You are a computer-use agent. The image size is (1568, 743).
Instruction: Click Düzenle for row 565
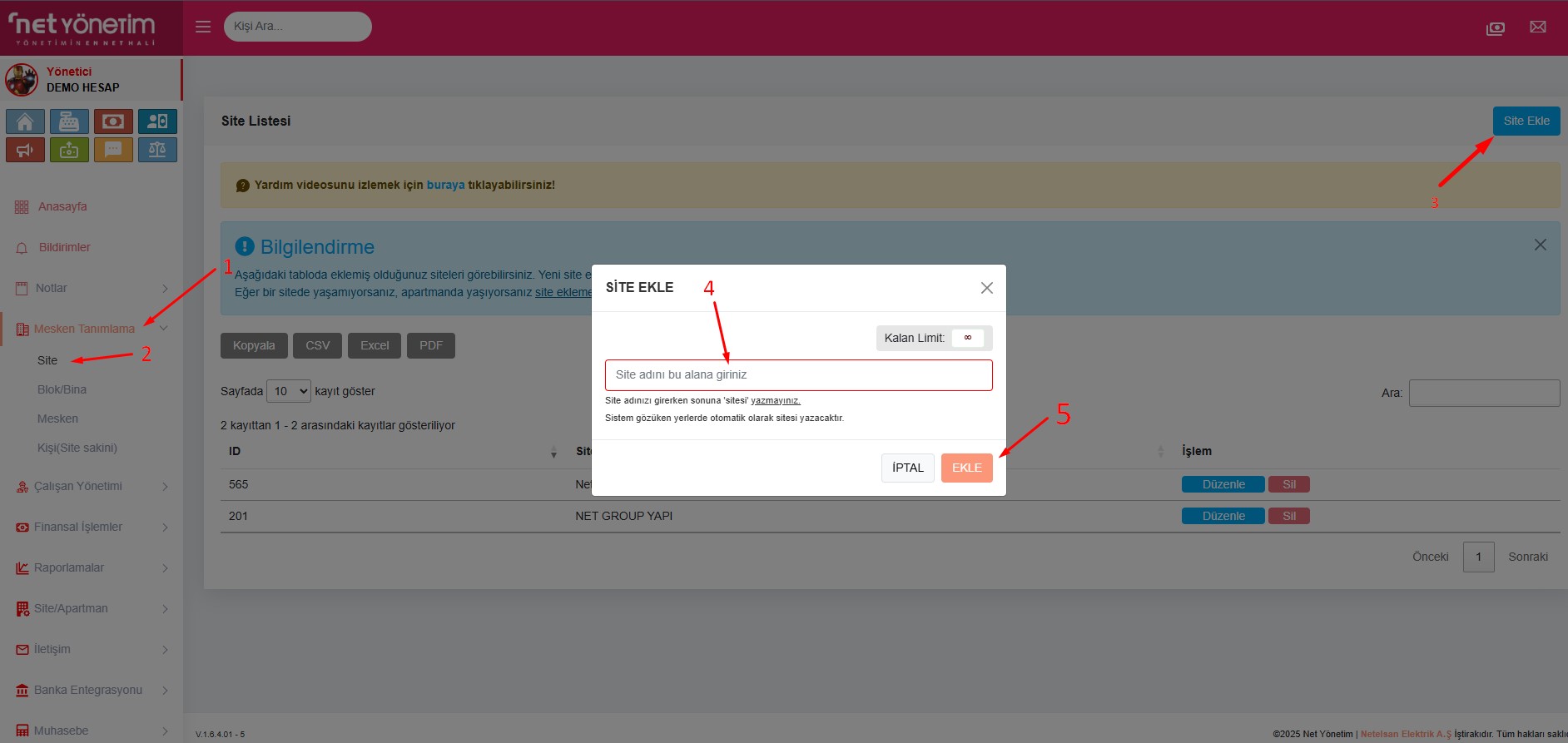(1223, 484)
